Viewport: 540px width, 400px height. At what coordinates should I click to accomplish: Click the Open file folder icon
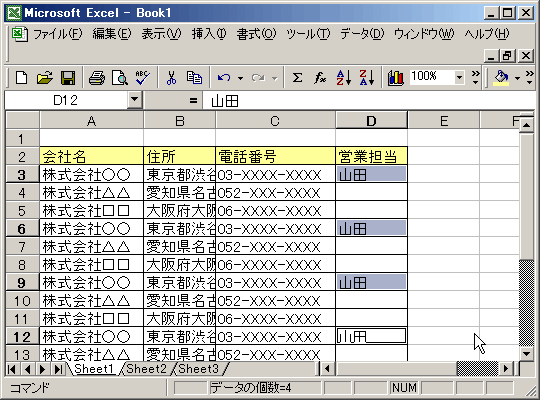45,78
